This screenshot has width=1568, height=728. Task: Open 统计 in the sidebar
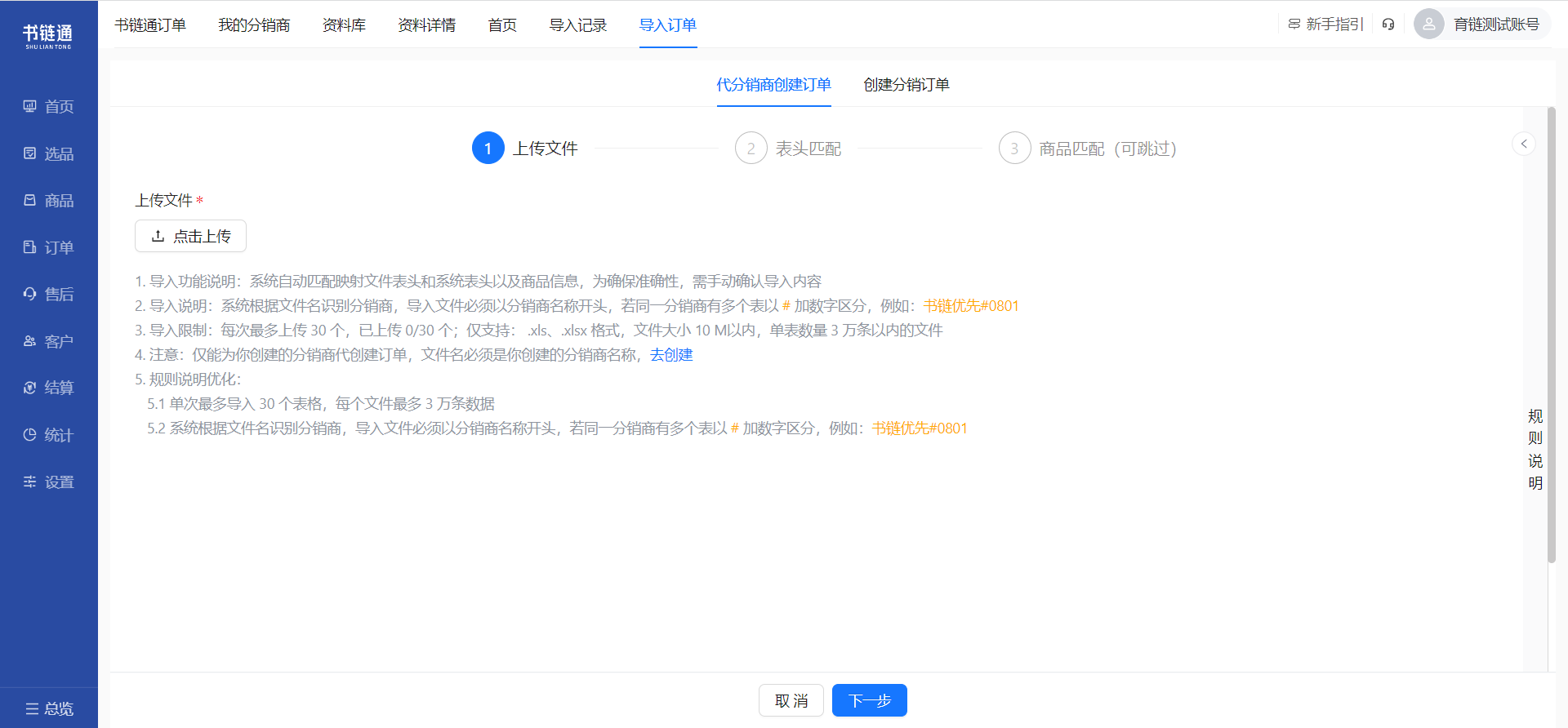point(49,435)
